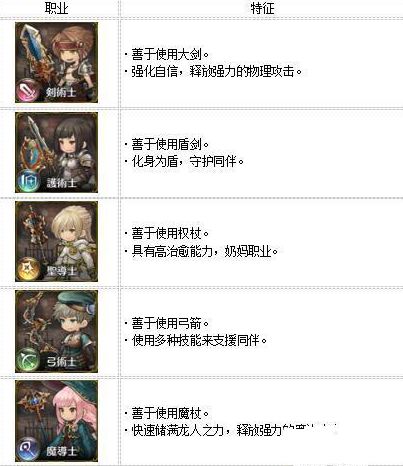
Task: Click the teal shield class icon
Action: pos(28,180)
